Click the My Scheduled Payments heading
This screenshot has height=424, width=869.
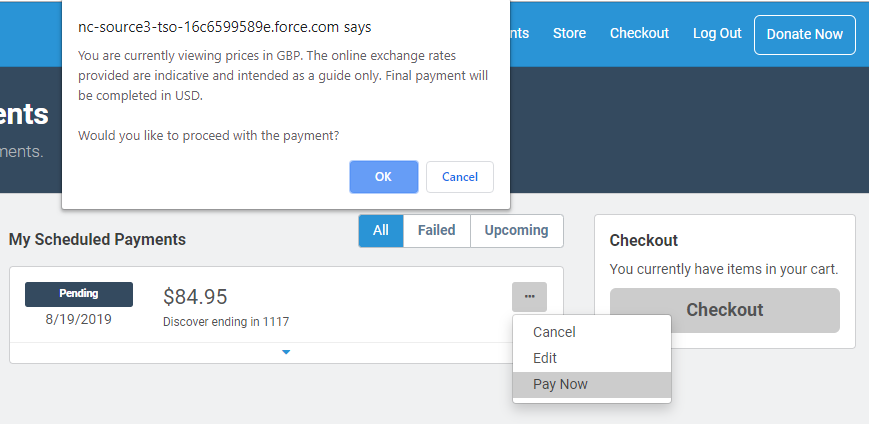[97, 239]
